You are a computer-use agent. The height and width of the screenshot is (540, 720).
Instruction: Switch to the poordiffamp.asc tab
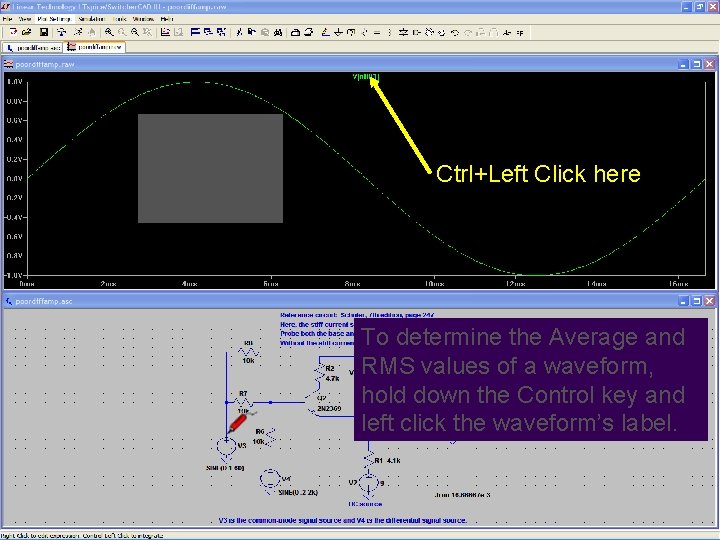(x=33, y=47)
